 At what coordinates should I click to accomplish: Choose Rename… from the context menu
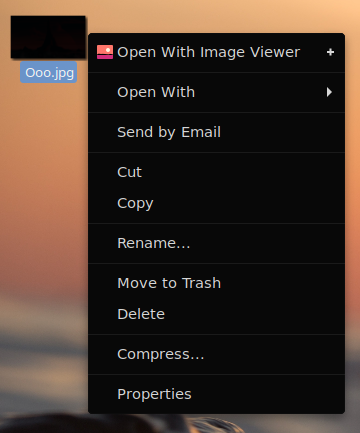tap(216, 243)
